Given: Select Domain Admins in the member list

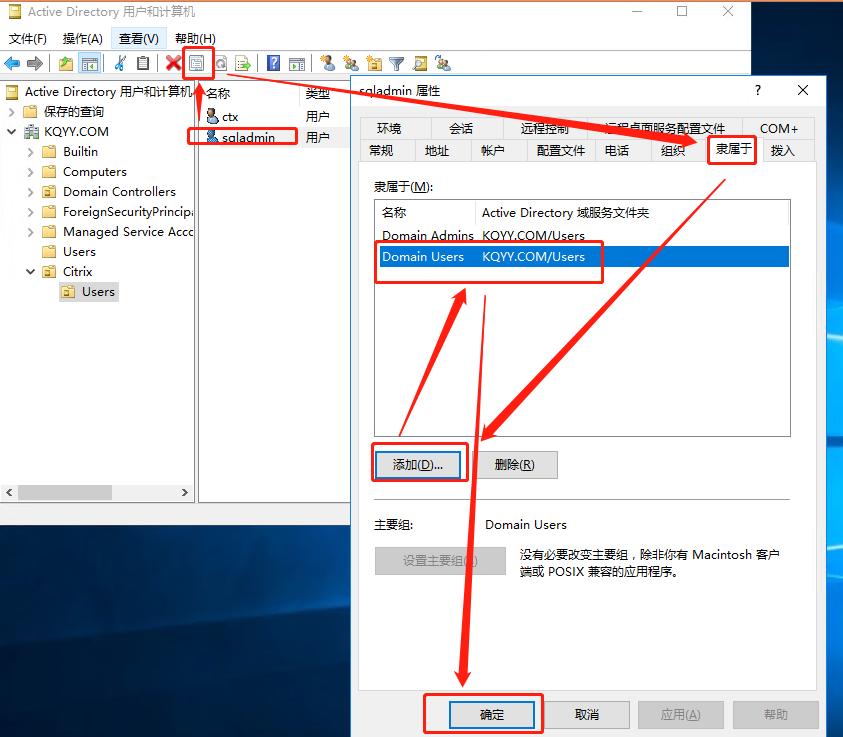Looking at the screenshot, I should (427, 236).
